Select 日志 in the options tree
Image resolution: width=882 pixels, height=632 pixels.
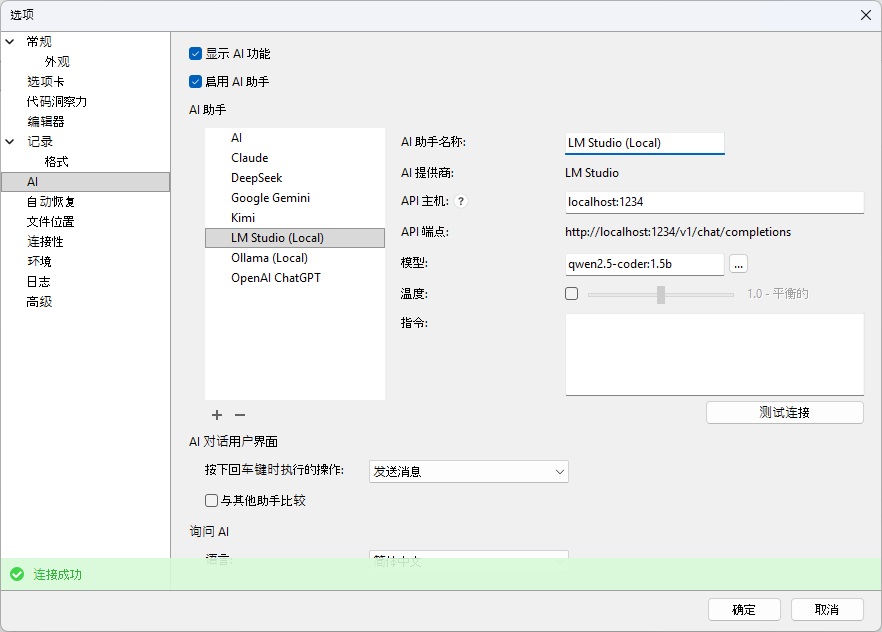point(38,282)
